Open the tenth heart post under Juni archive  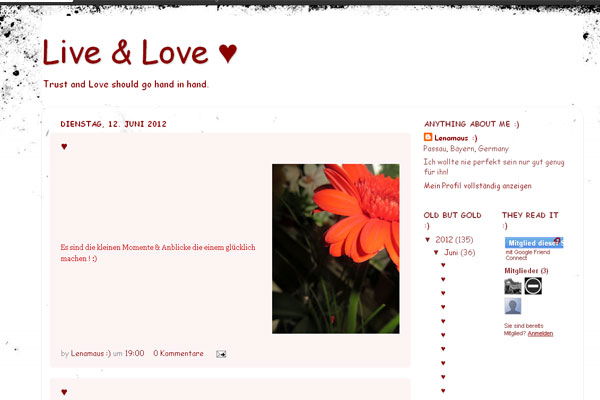[443, 391]
